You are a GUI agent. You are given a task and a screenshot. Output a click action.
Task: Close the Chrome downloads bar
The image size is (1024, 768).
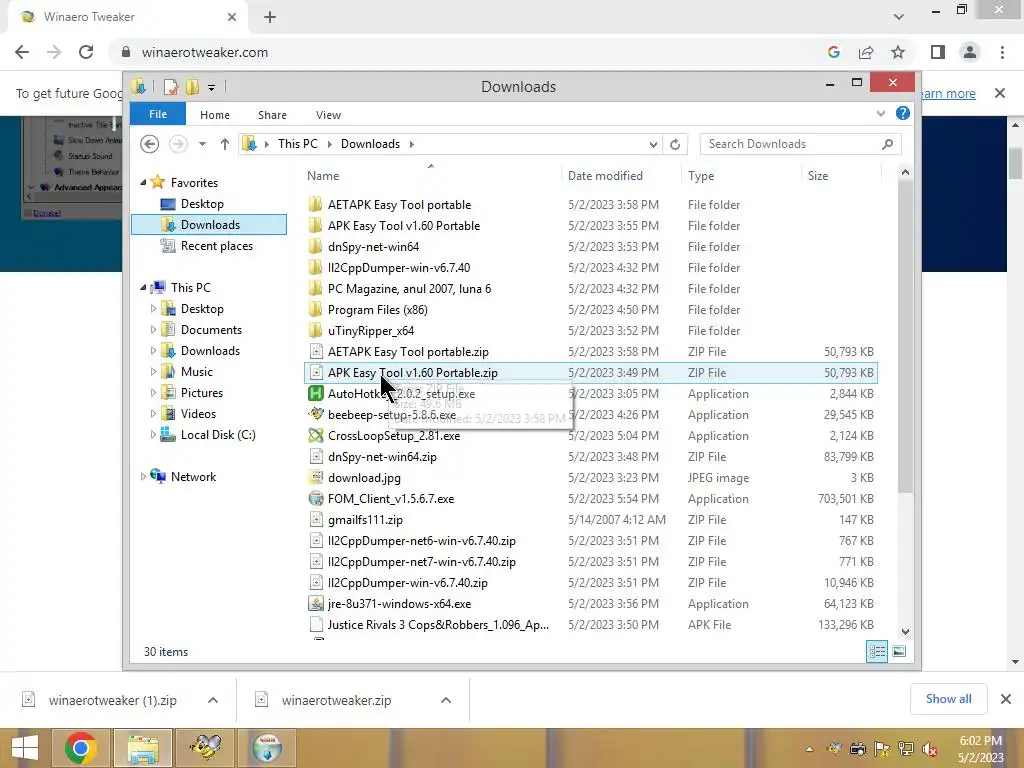tap(1006, 699)
